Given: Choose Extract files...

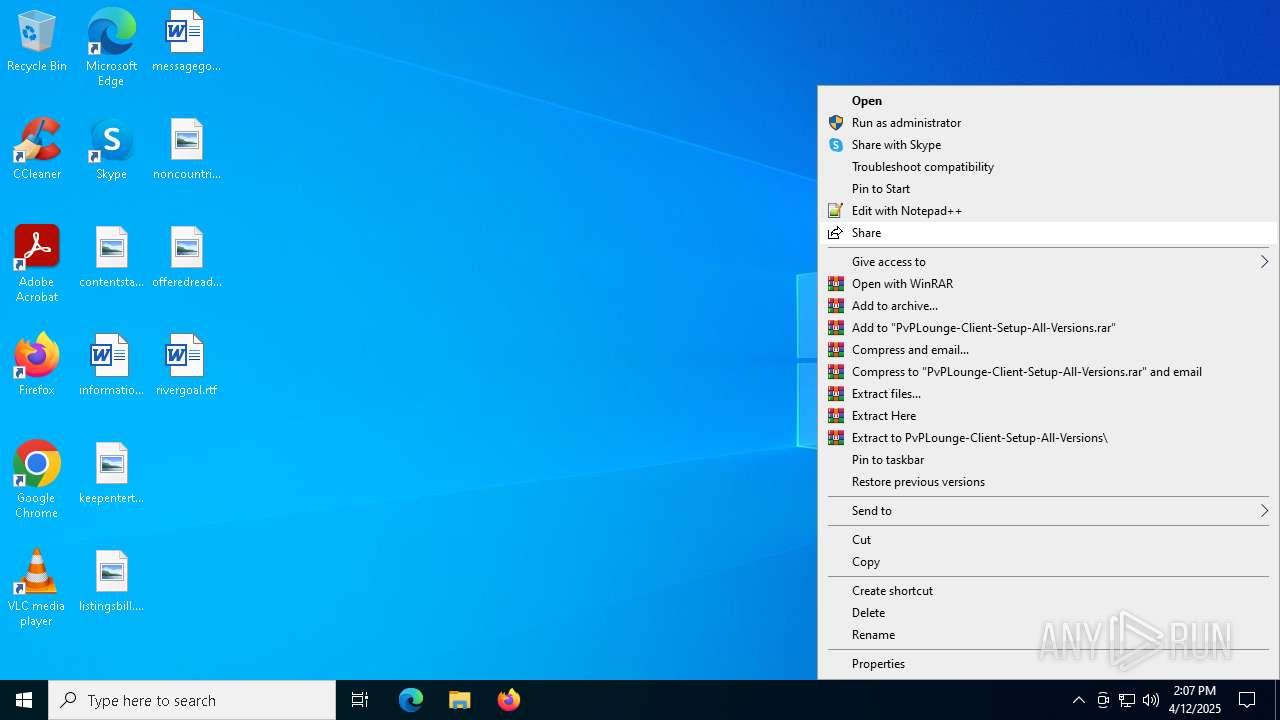Looking at the screenshot, I should (1048, 393).
